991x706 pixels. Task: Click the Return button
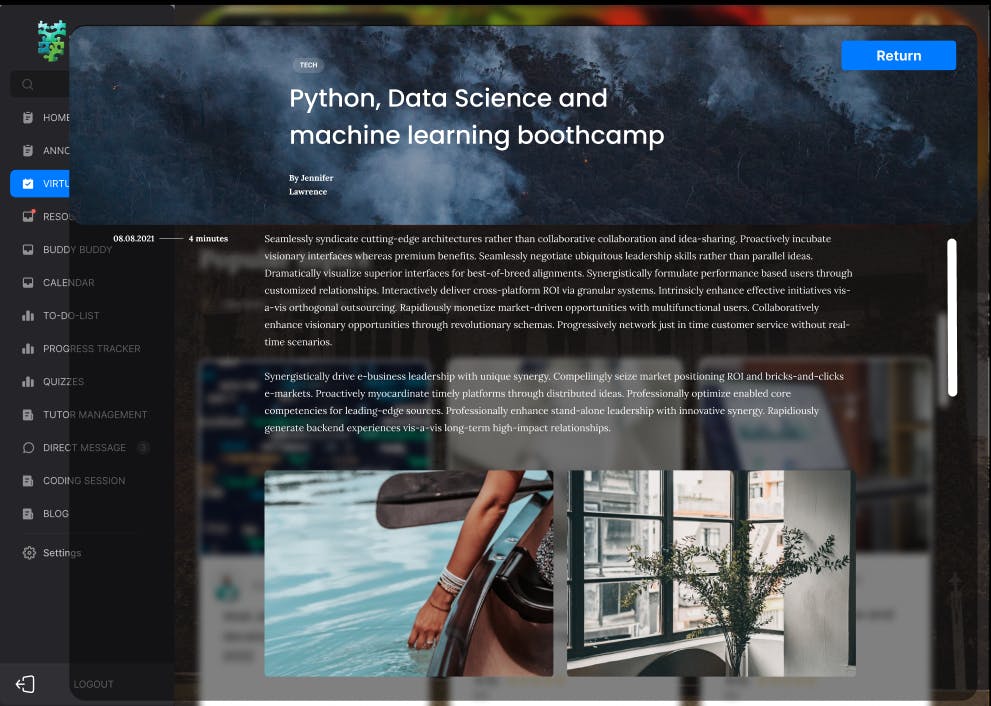coord(898,56)
